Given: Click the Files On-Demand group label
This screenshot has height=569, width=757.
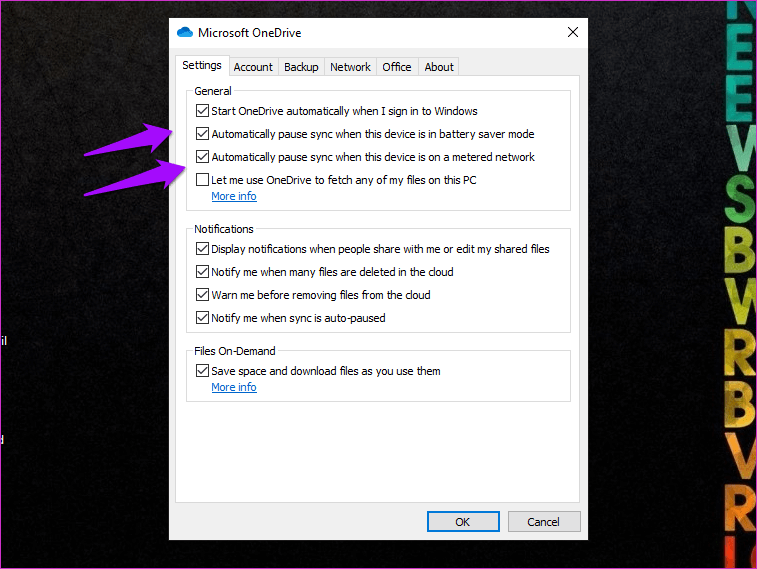Looking at the screenshot, I should coord(235,351).
